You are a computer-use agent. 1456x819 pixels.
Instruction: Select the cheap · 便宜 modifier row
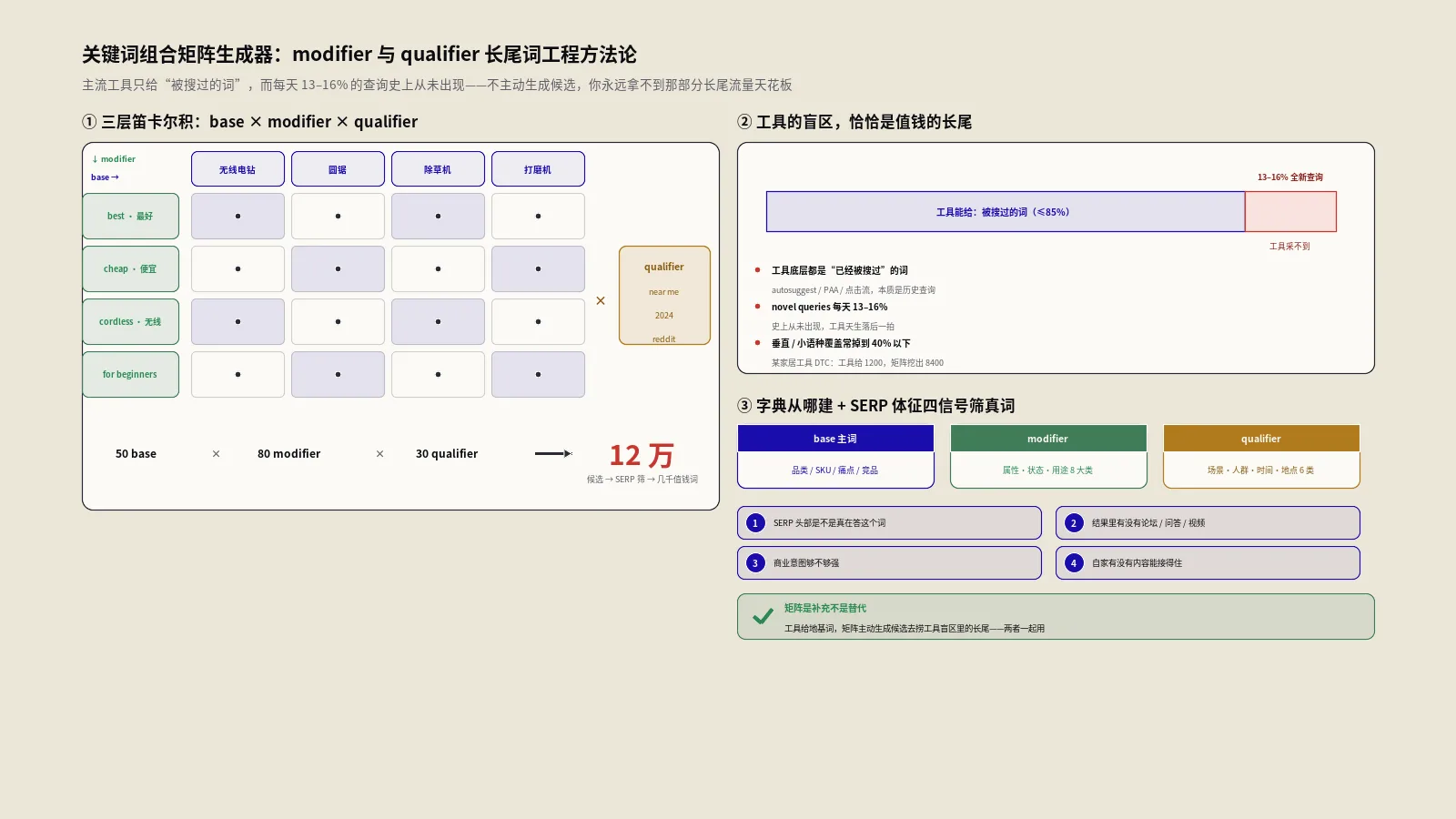[x=130, y=268]
